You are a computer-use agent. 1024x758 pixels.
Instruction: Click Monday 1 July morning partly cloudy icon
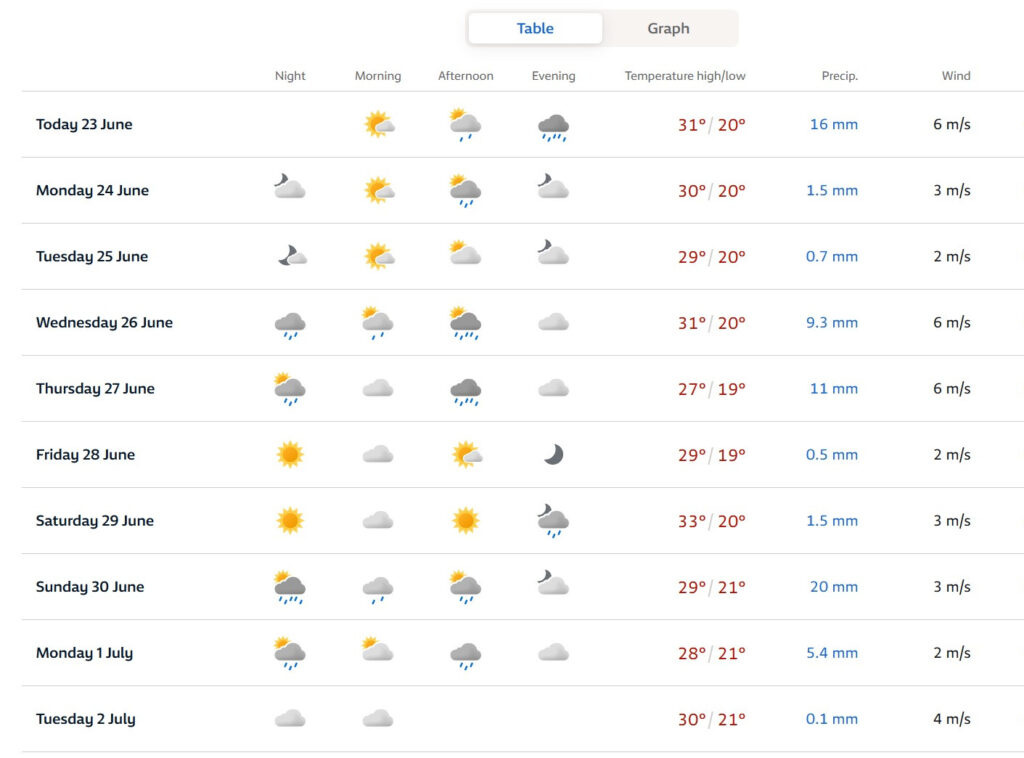pyautogui.click(x=378, y=652)
